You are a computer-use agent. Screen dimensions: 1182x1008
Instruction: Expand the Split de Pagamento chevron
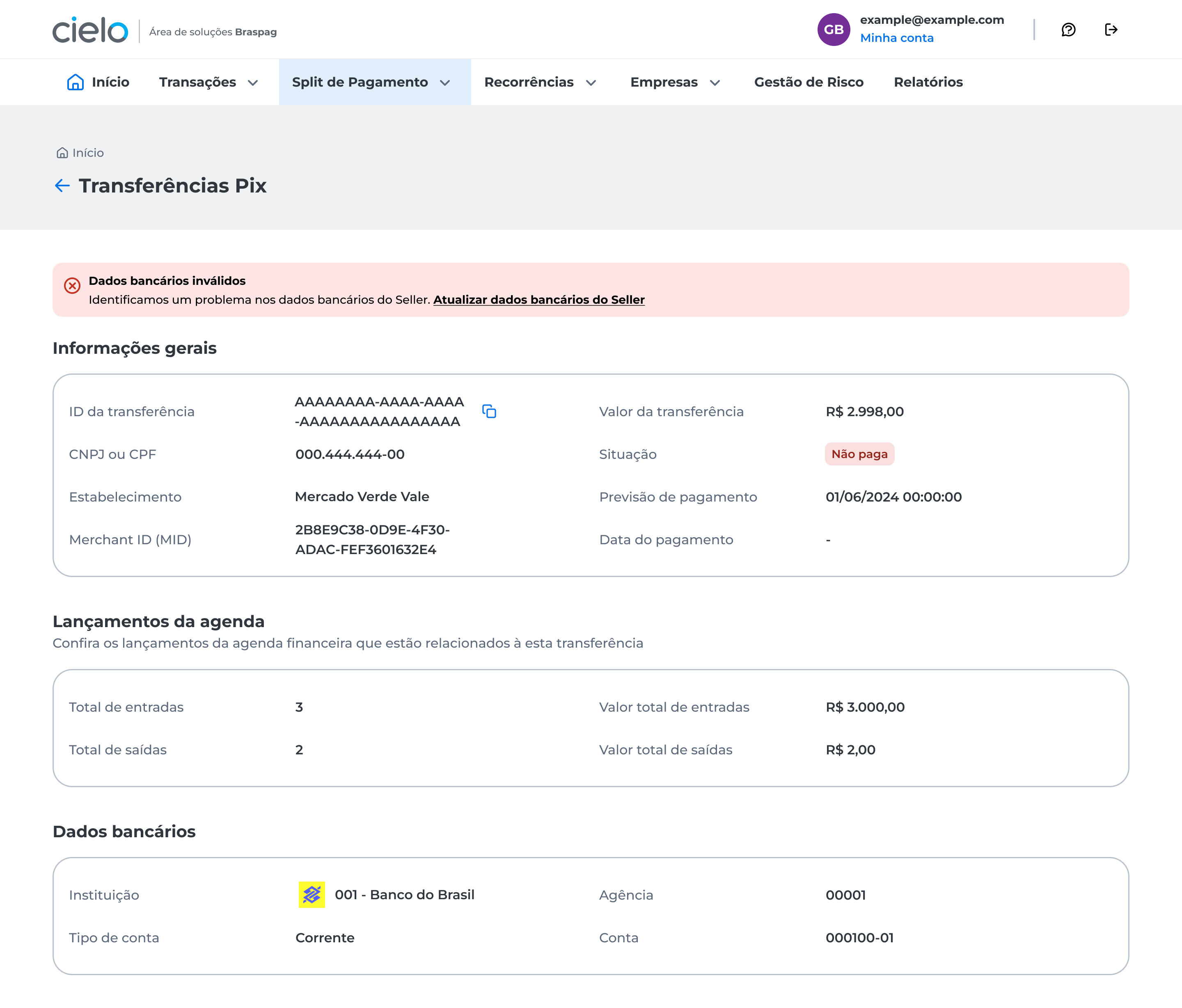coord(445,83)
